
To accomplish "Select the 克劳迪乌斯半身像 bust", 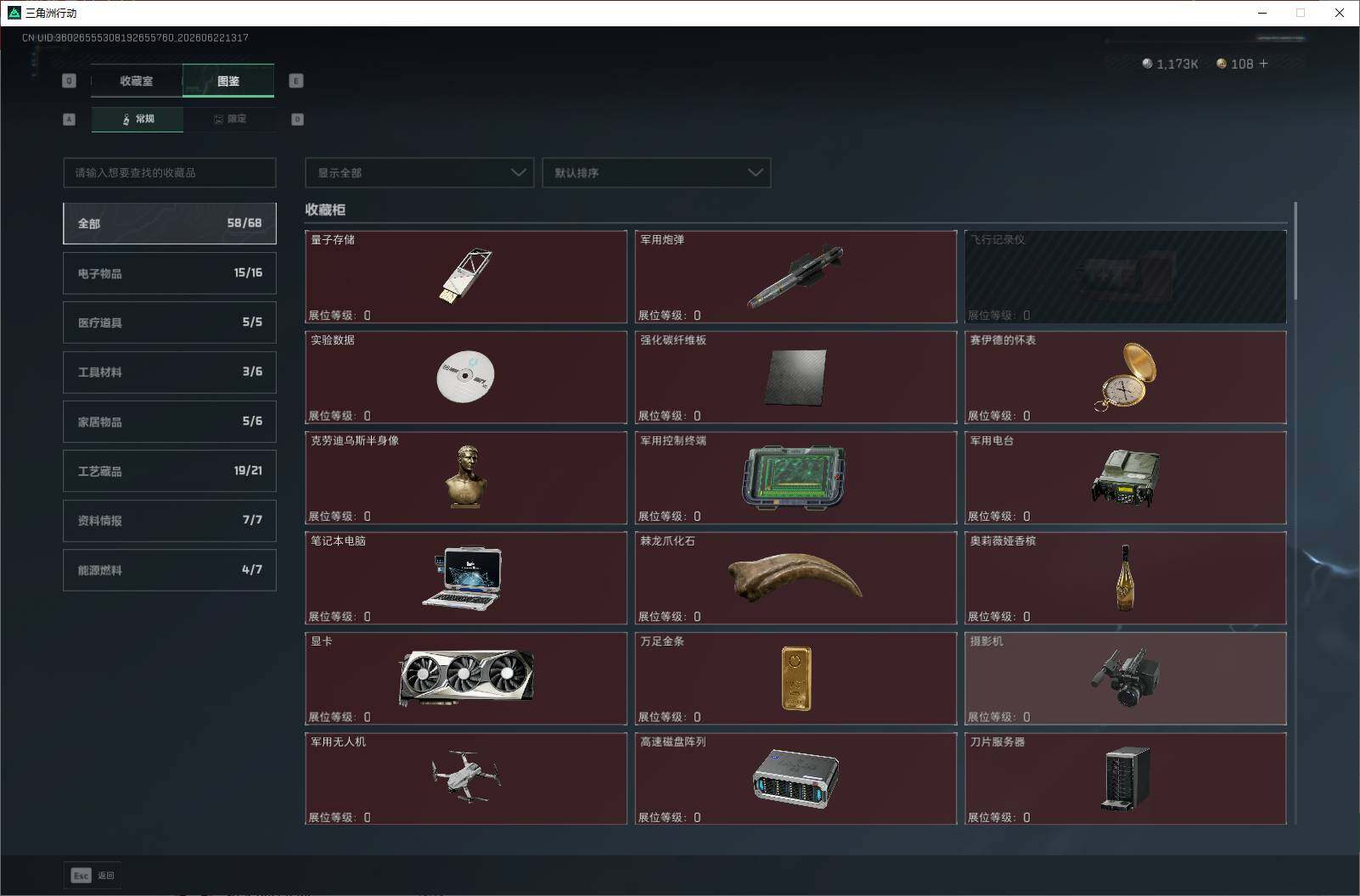I will [x=466, y=478].
